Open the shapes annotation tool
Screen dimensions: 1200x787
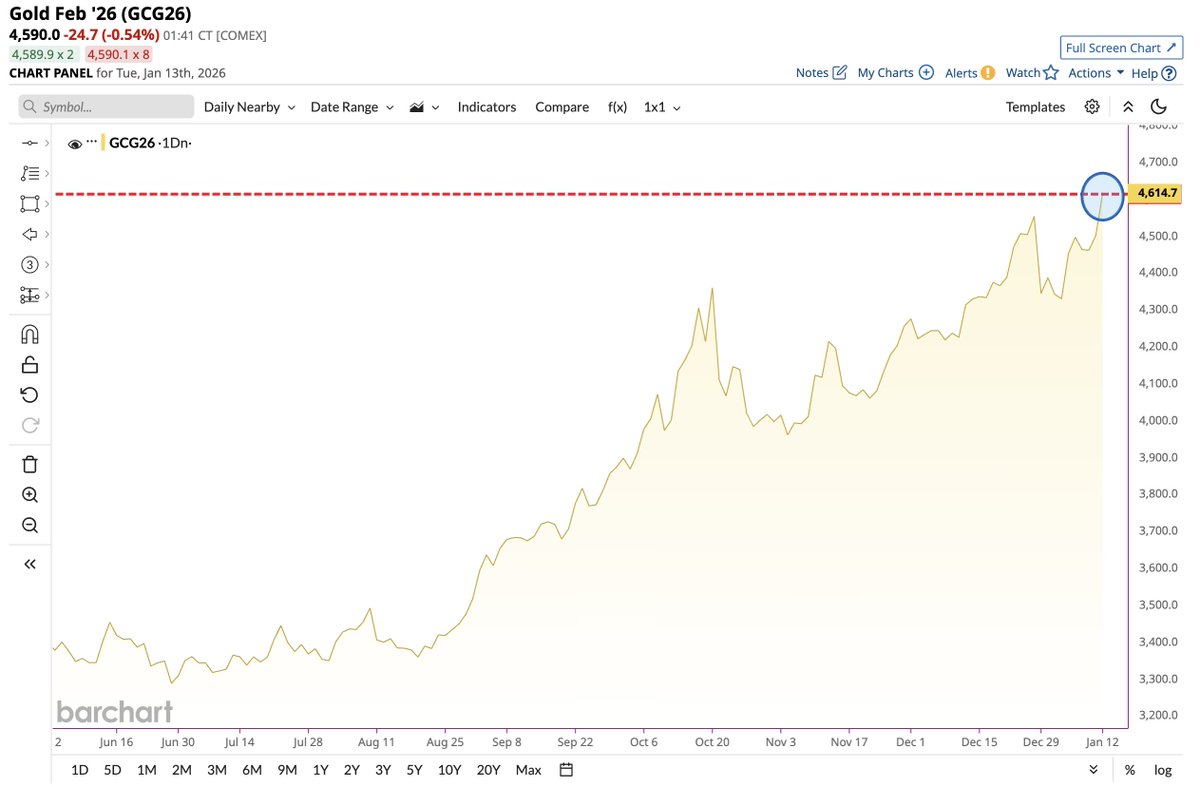[28, 203]
